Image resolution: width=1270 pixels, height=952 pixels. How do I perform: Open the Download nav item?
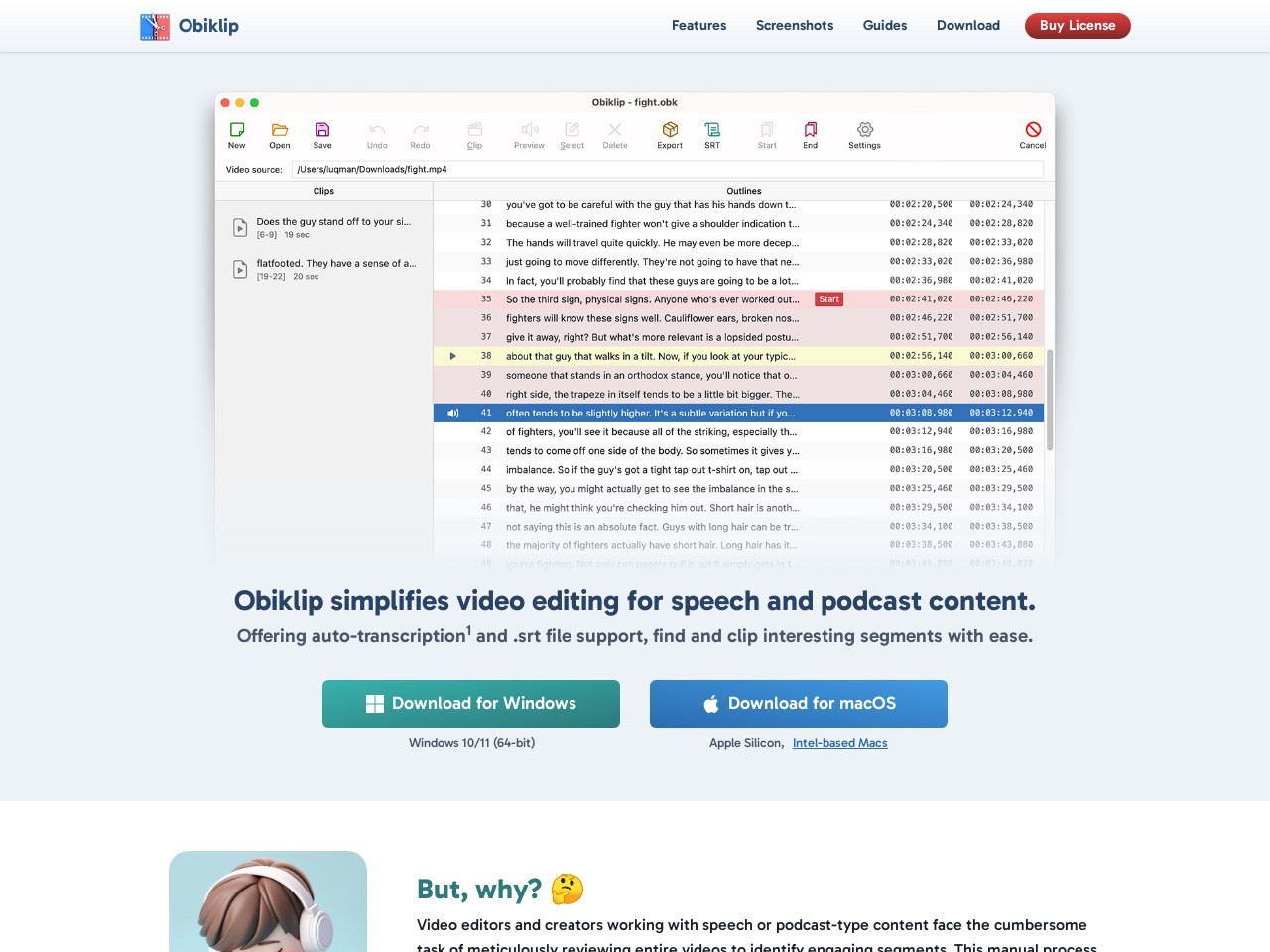[968, 26]
